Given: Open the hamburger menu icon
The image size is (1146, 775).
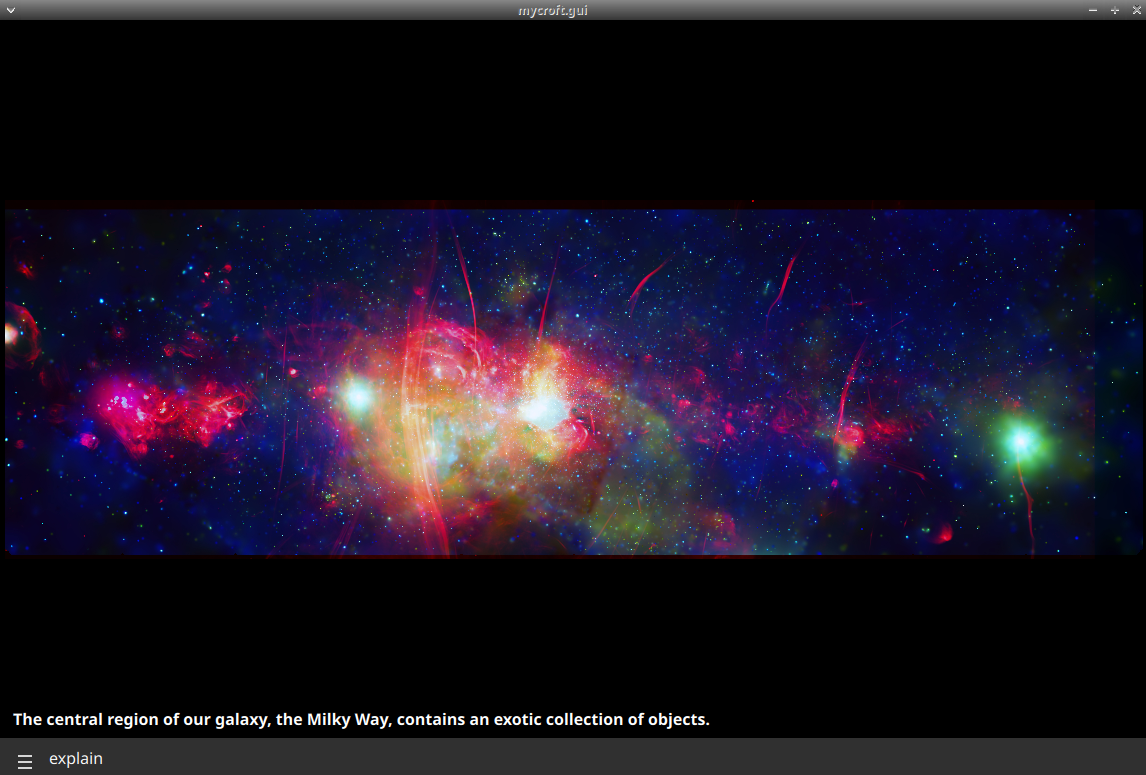Looking at the screenshot, I should [25, 762].
